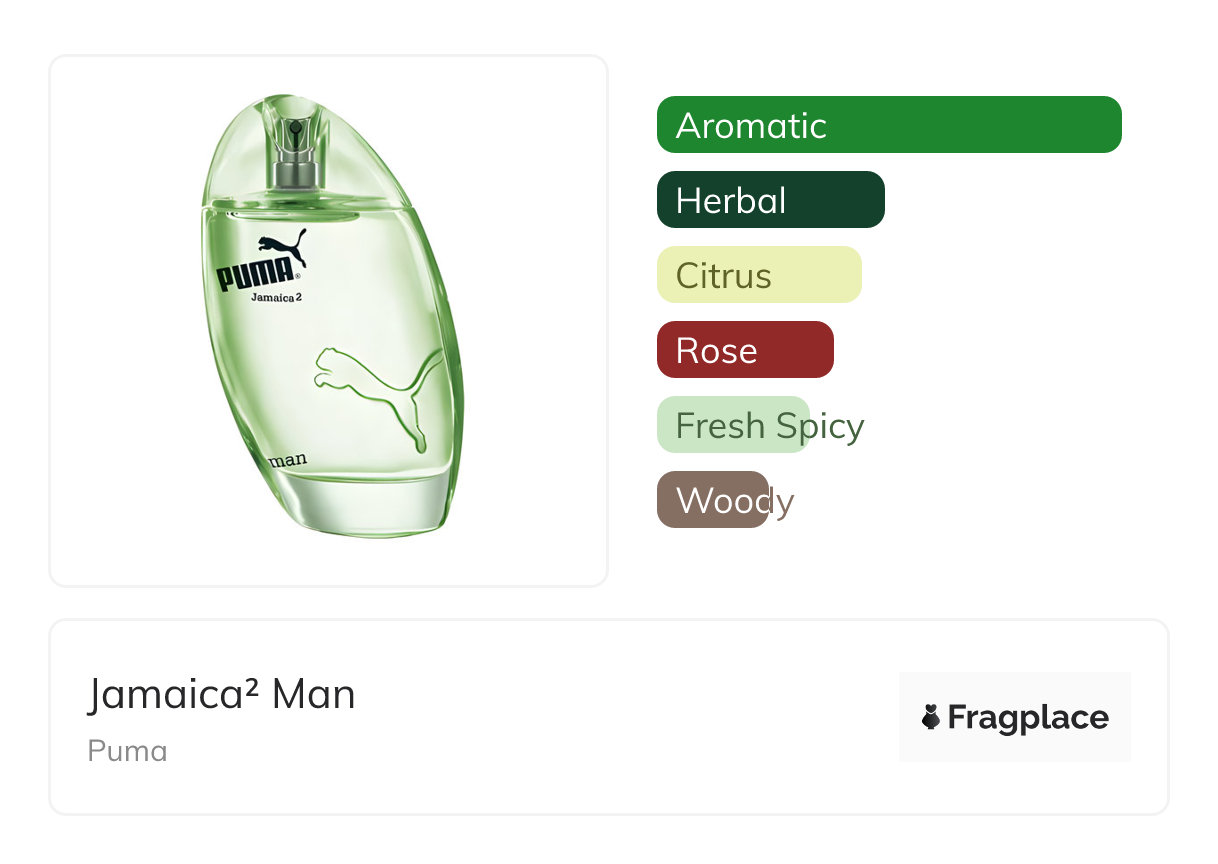Open the Jamaica² Man title link
The width and height of the screenshot is (1218, 864).
click(x=221, y=694)
